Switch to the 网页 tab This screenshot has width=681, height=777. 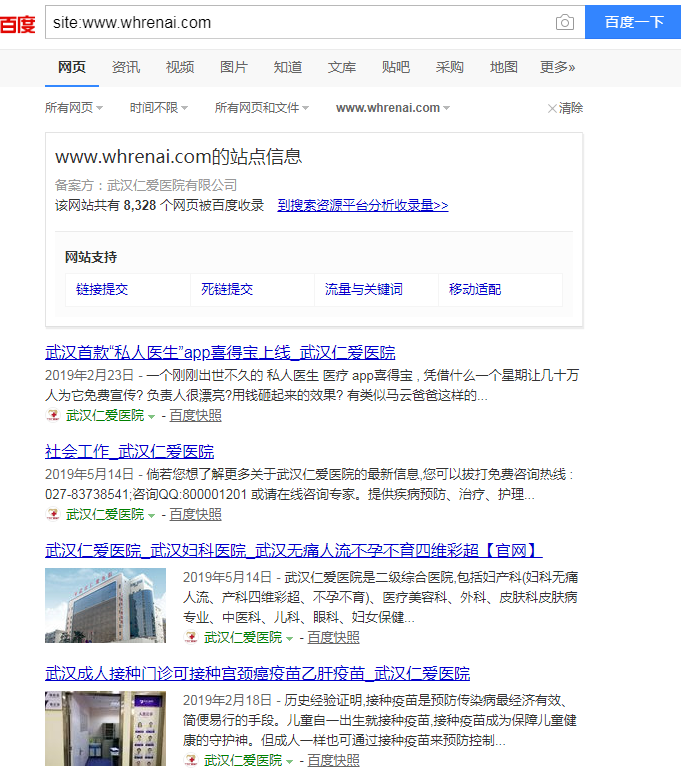[x=72, y=67]
